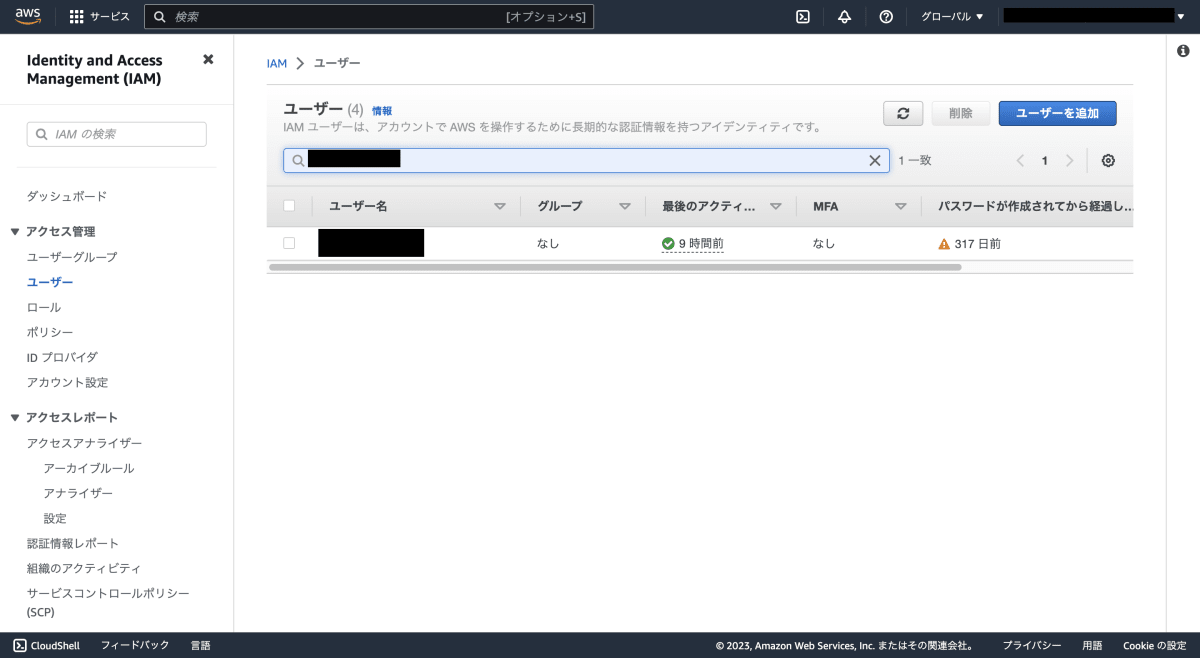The height and width of the screenshot is (658, 1200).
Task: Open the グローバル region dropdown
Action: 952,16
